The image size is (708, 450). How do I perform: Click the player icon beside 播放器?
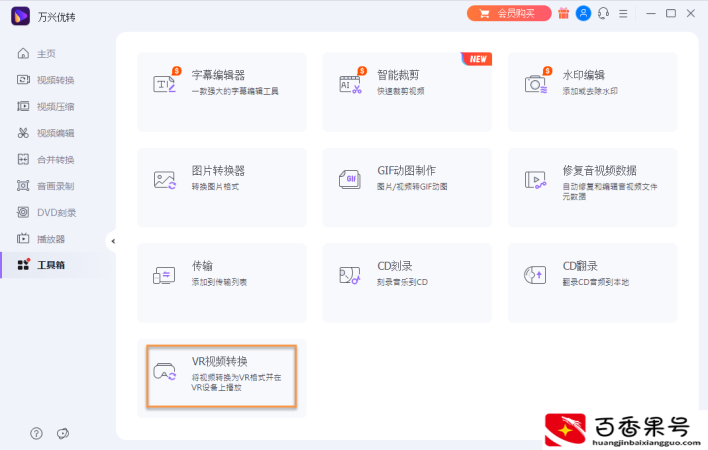pyautogui.click(x=23, y=238)
